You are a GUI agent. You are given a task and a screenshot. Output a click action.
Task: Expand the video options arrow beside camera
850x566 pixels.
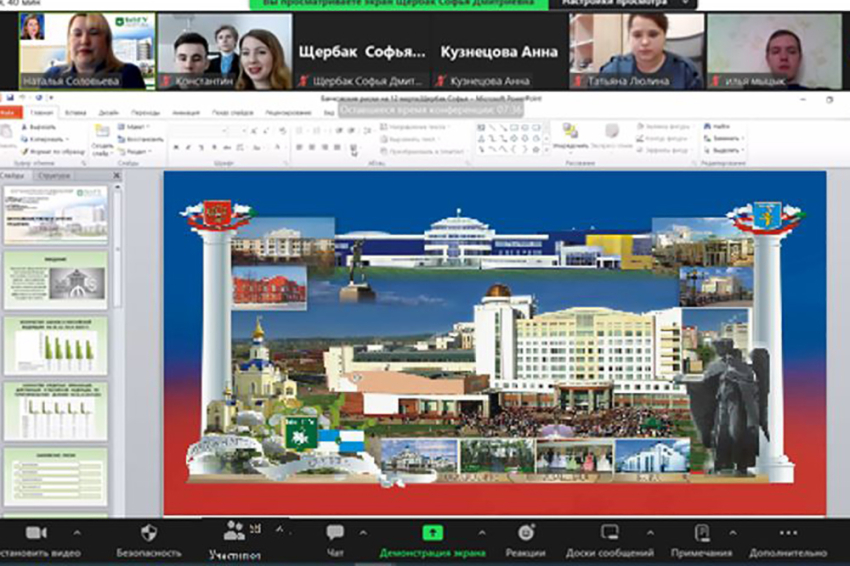tap(77, 532)
